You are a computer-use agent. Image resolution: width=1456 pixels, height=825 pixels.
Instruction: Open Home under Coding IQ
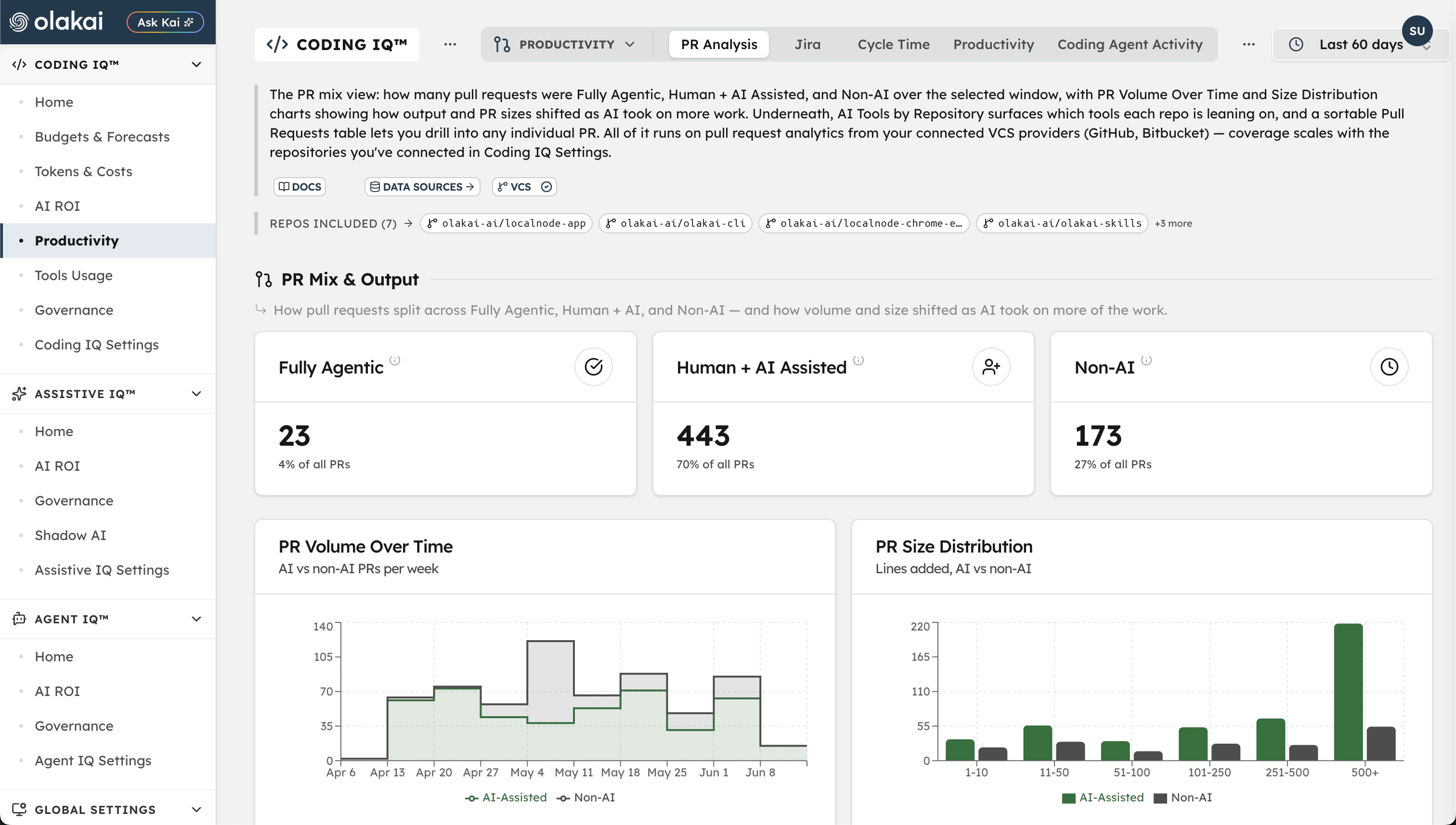pyautogui.click(x=54, y=102)
